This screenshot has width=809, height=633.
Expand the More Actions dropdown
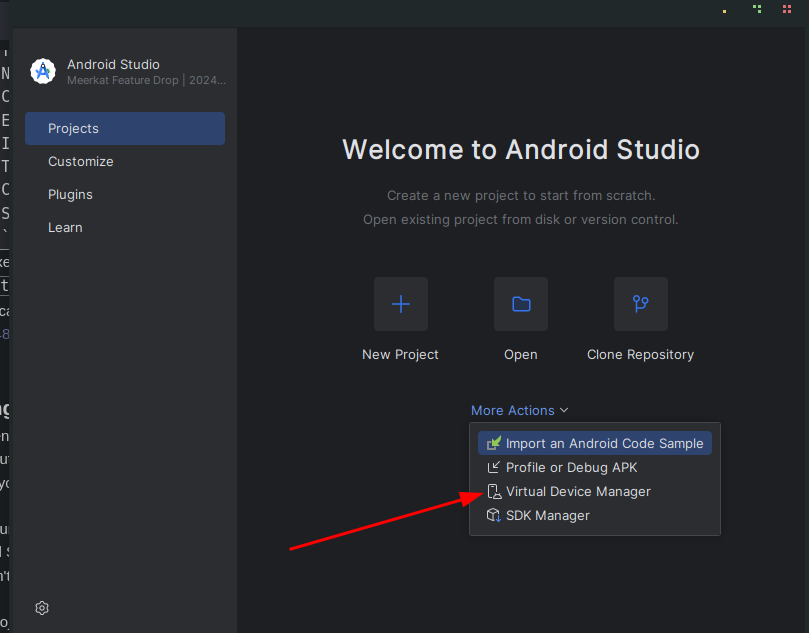pyautogui.click(x=520, y=410)
